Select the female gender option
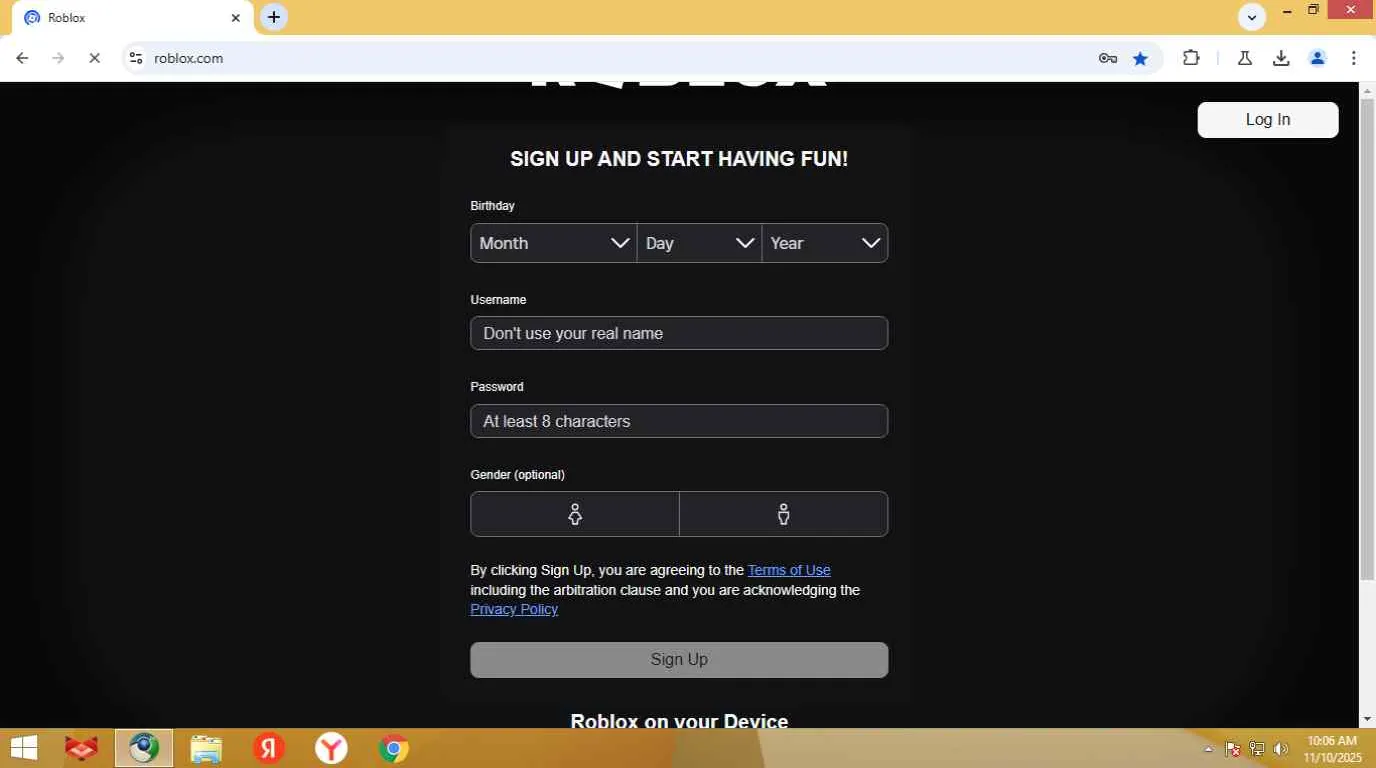1376x768 pixels. coord(575,514)
